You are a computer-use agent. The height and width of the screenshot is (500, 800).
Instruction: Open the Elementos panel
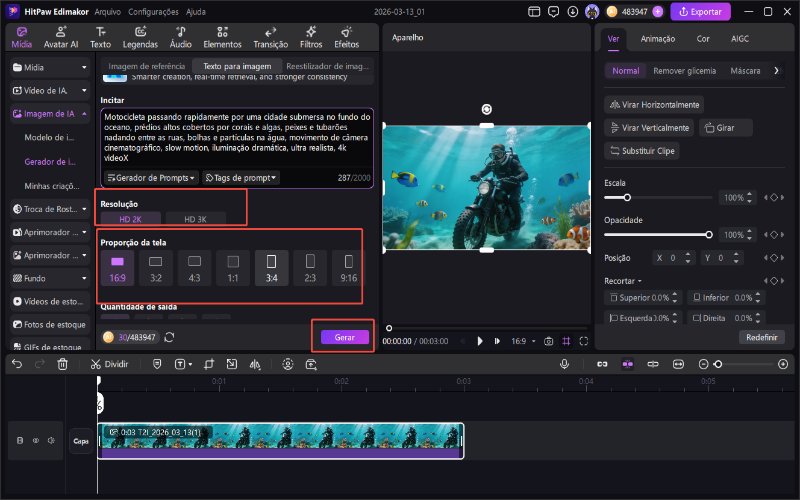click(222, 37)
